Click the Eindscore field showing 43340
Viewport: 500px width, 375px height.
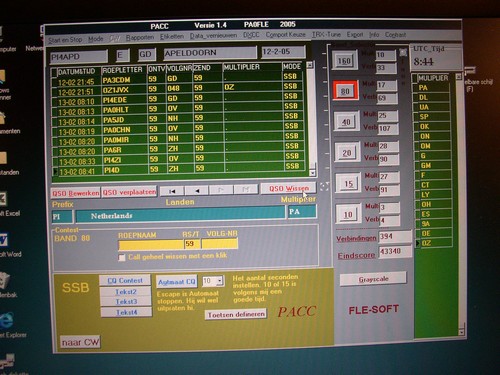point(395,251)
